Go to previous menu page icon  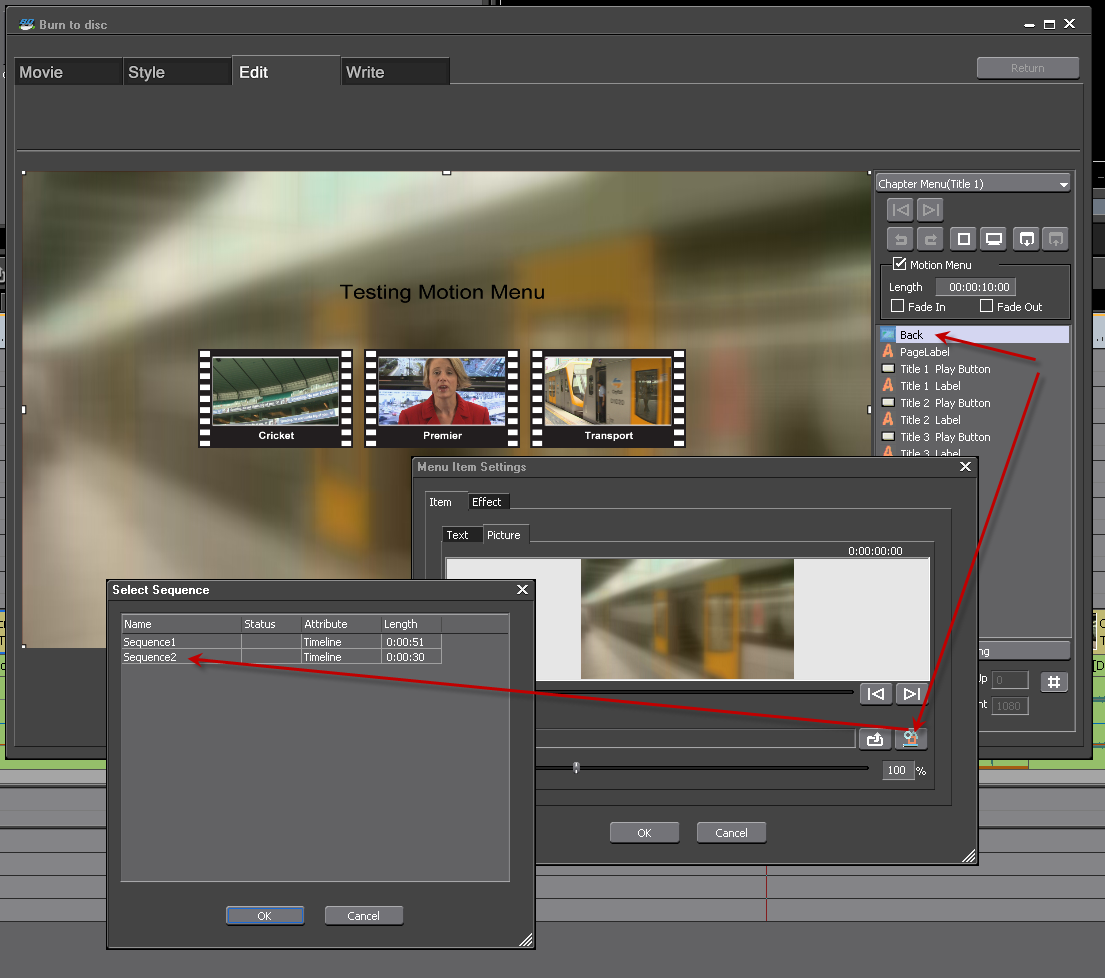coord(900,210)
